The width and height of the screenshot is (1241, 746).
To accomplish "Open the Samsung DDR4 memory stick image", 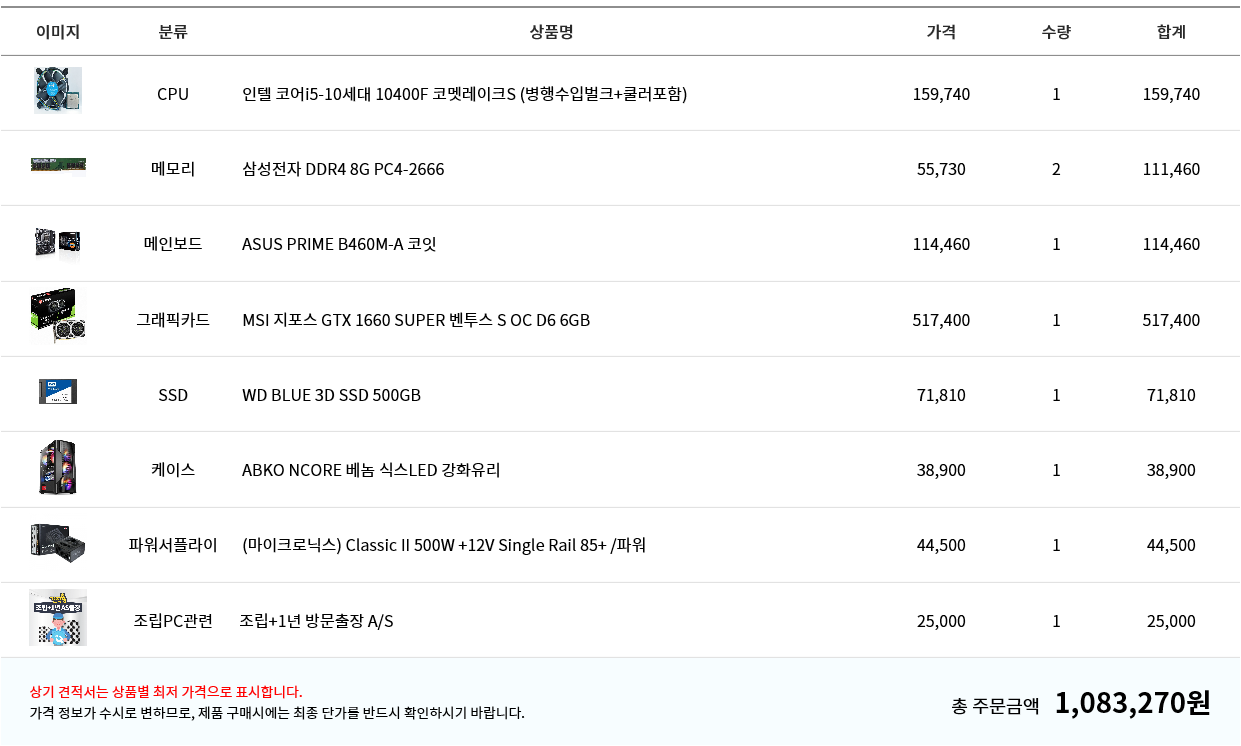I will [x=58, y=165].
